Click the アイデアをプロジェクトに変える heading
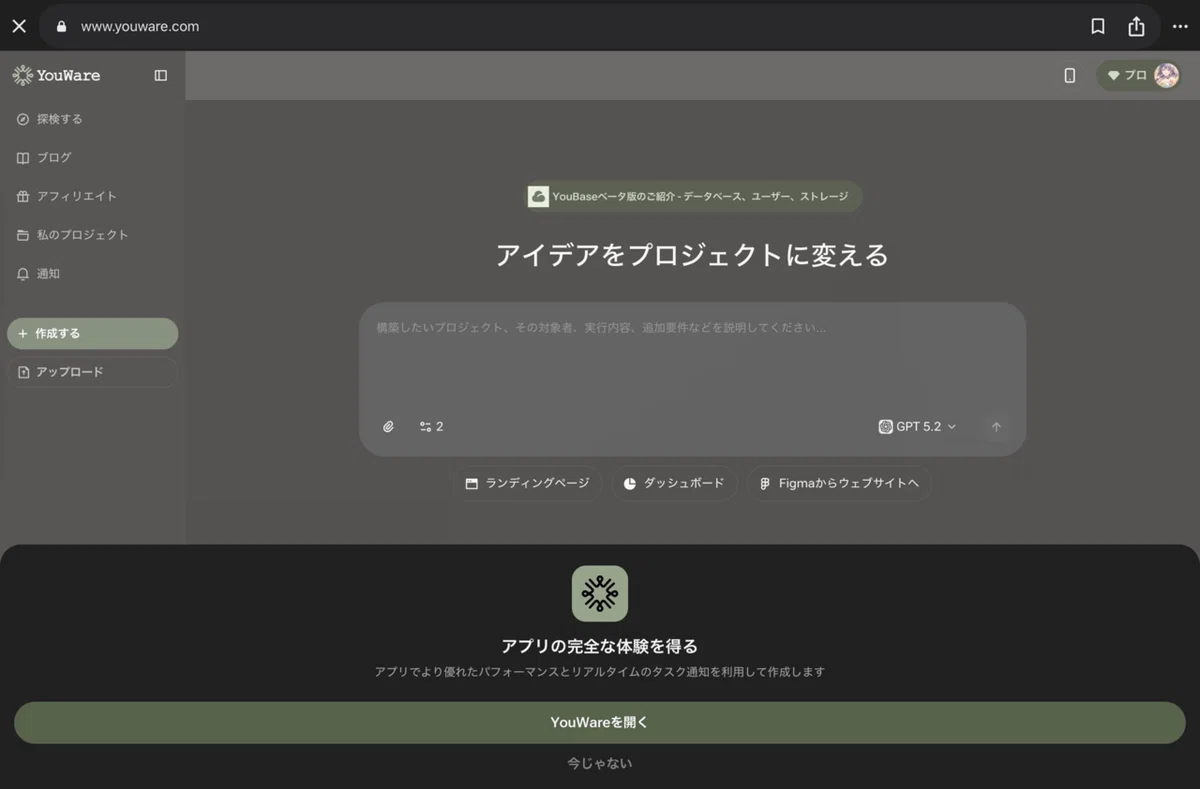Screen dimensions: 1200x789 (x=692, y=255)
